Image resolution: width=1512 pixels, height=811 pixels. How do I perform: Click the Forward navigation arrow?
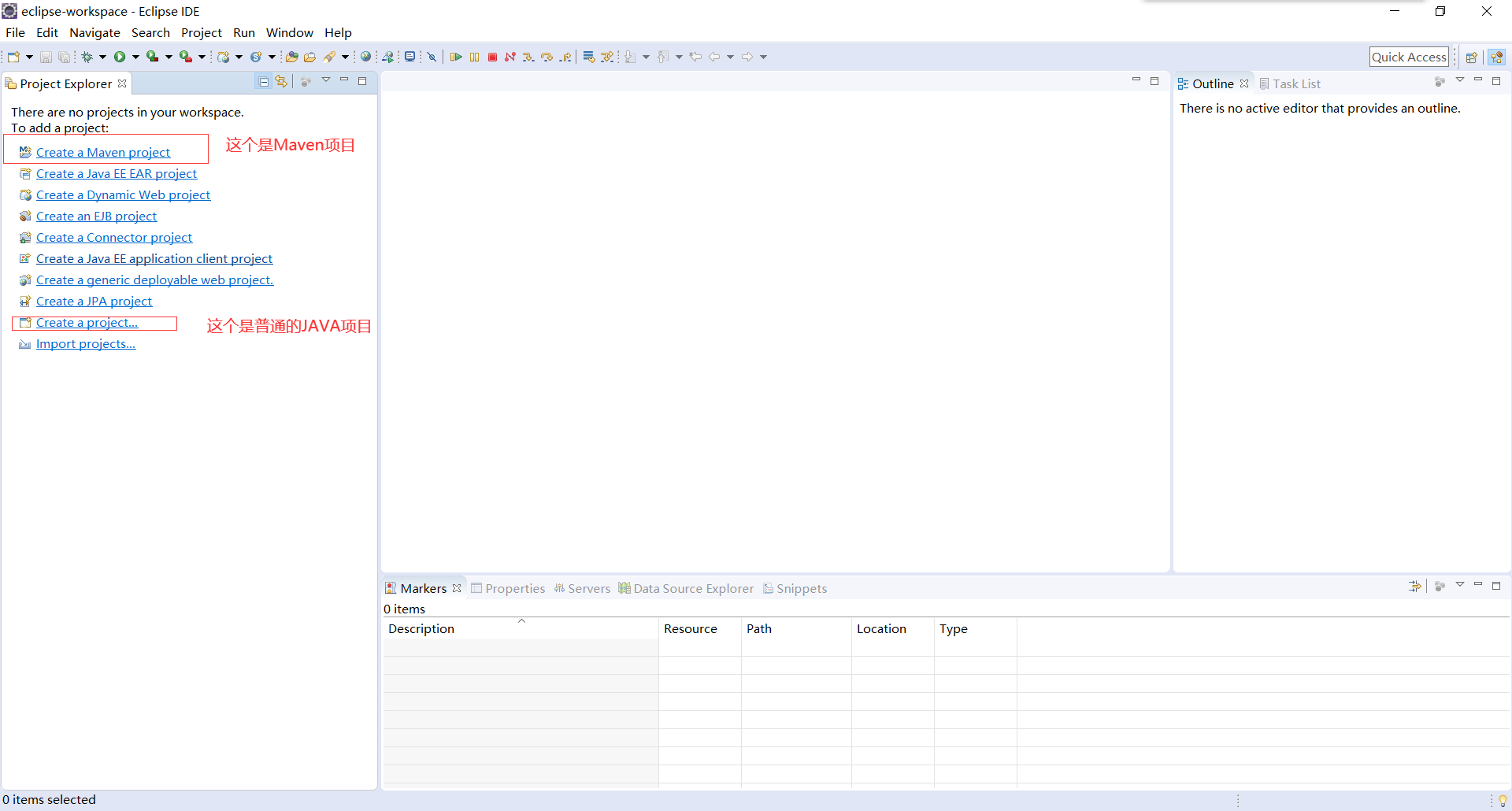click(747, 57)
